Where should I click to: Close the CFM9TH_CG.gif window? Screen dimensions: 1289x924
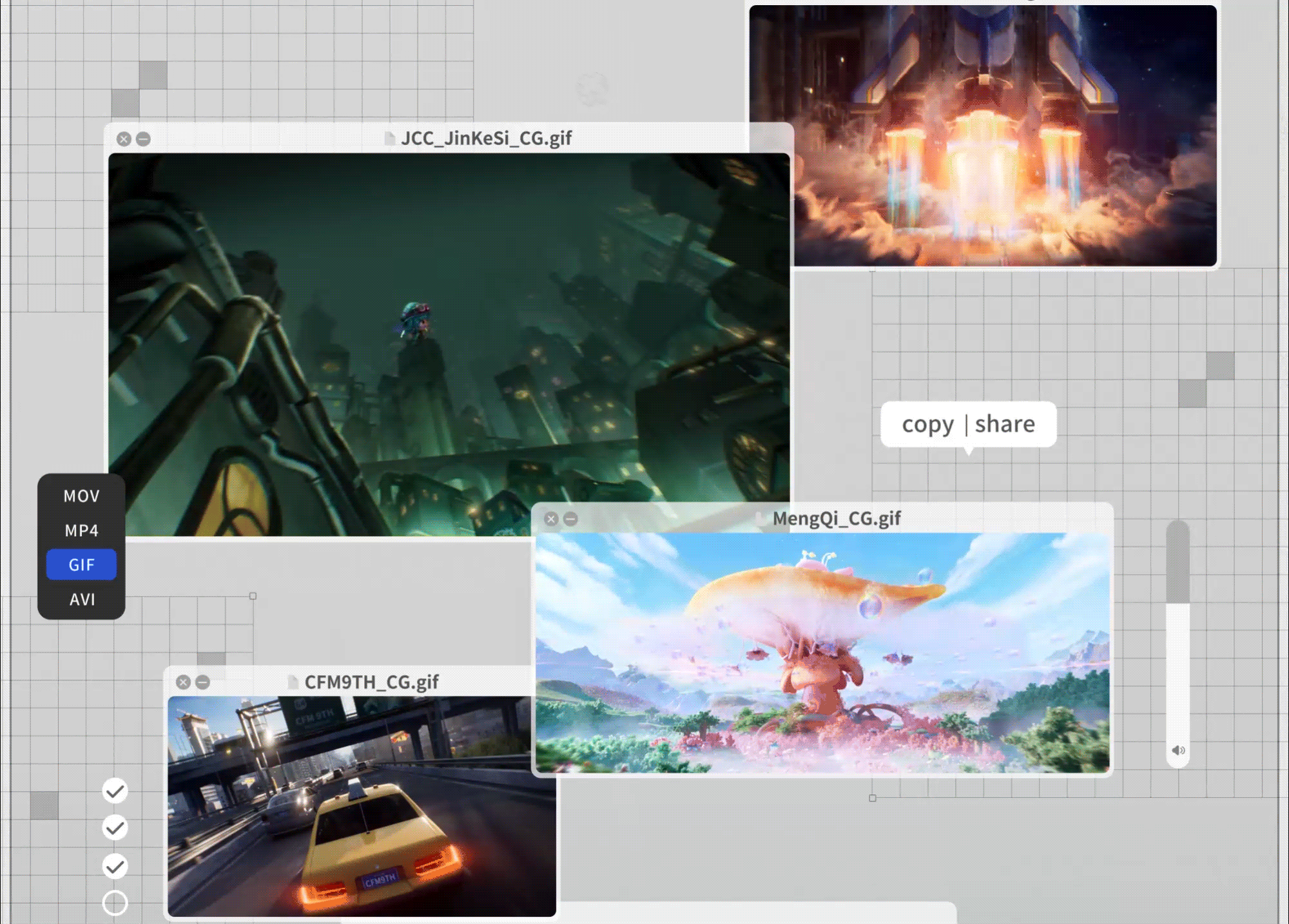coord(183,682)
